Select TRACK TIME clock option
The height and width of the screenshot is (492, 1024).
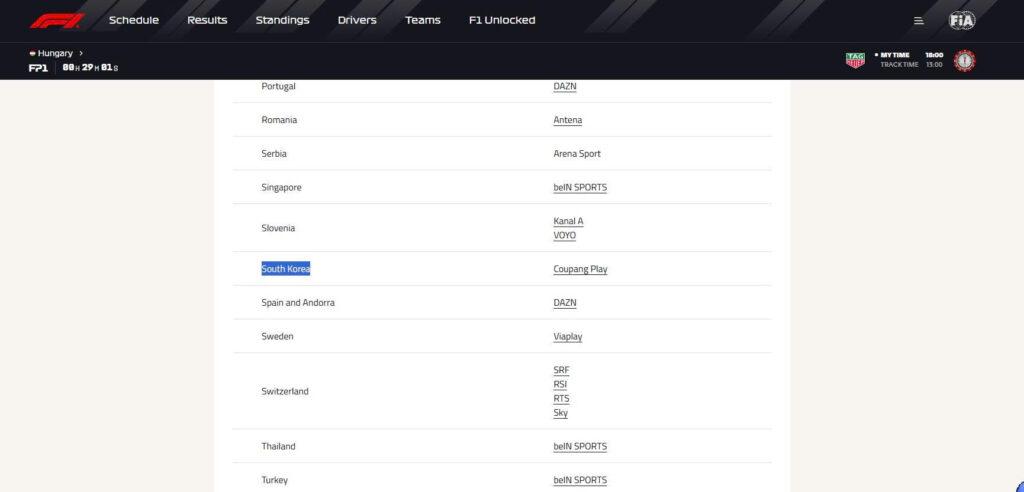pos(911,65)
